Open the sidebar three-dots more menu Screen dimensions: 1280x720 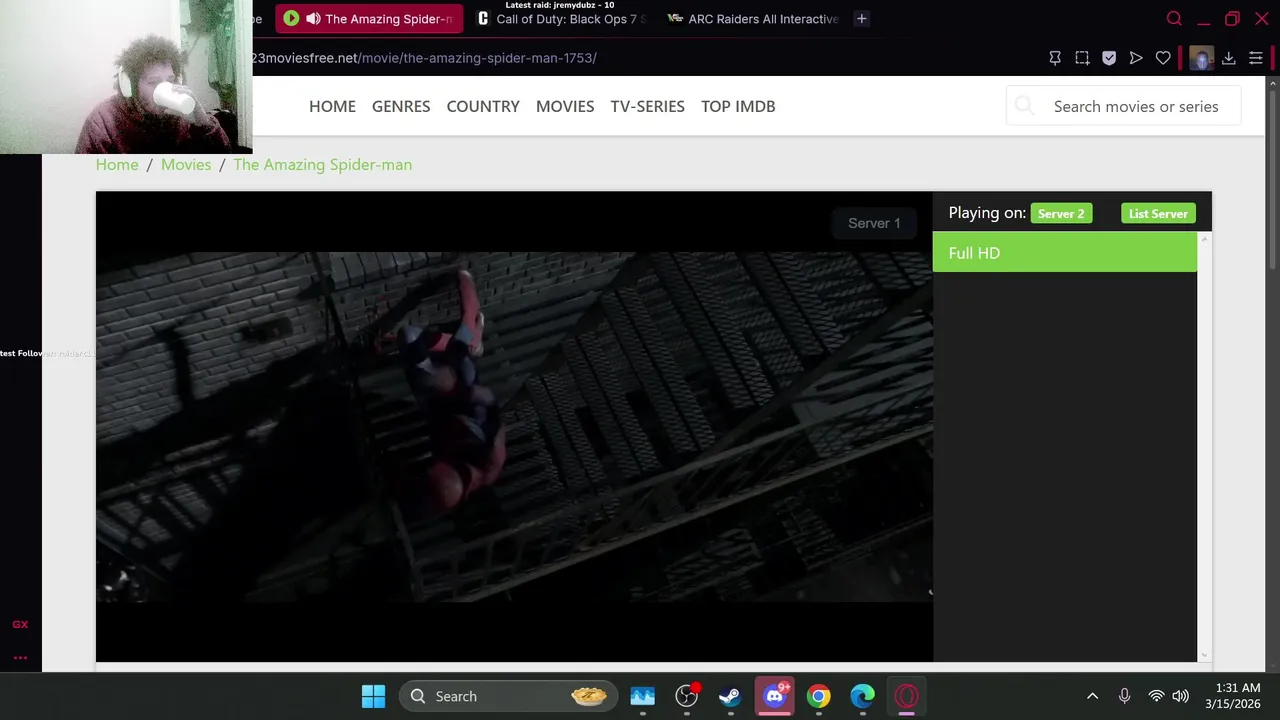click(20, 658)
